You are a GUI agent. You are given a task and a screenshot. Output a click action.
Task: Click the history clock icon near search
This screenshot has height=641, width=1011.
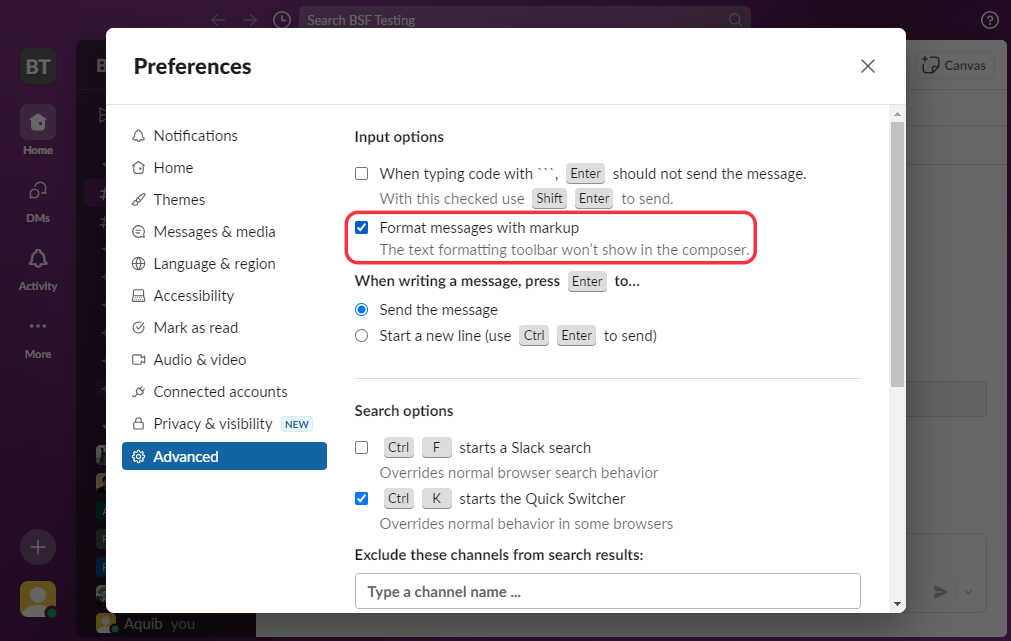(x=281, y=19)
